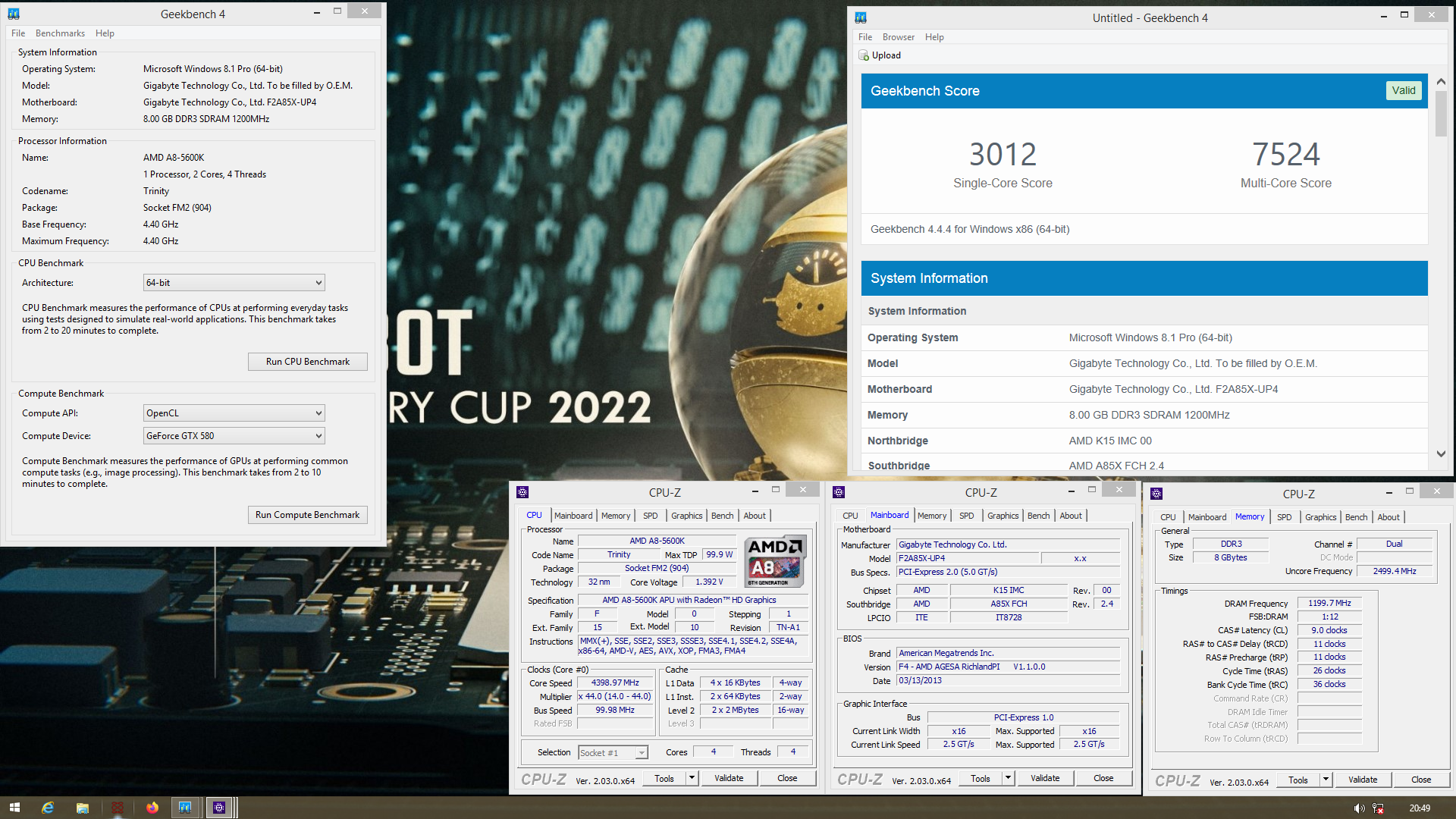The width and height of the screenshot is (1456, 819).
Task: Click the Untitled - Geekbench 4 title bar icon
Action: [x=861, y=17]
